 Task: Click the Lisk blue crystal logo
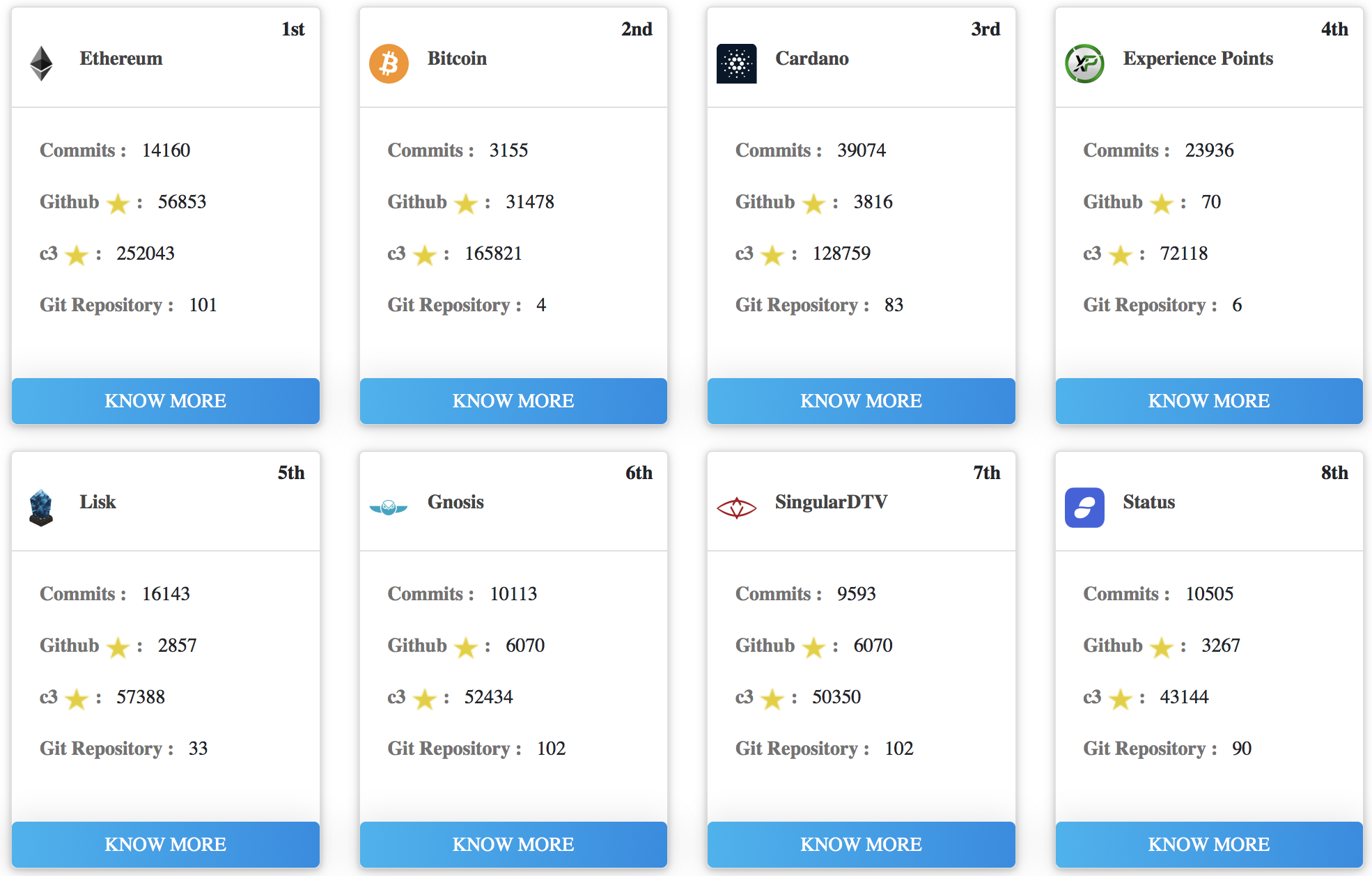click(x=41, y=507)
